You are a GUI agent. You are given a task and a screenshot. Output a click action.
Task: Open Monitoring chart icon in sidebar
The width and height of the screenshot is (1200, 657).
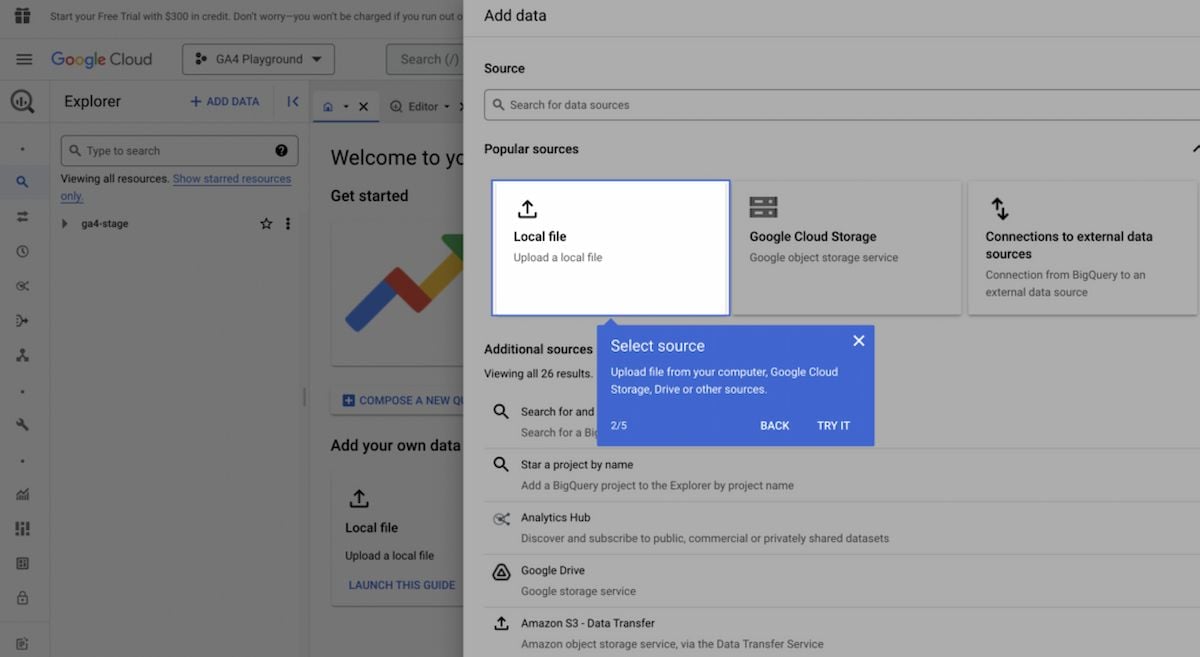point(22,494)
